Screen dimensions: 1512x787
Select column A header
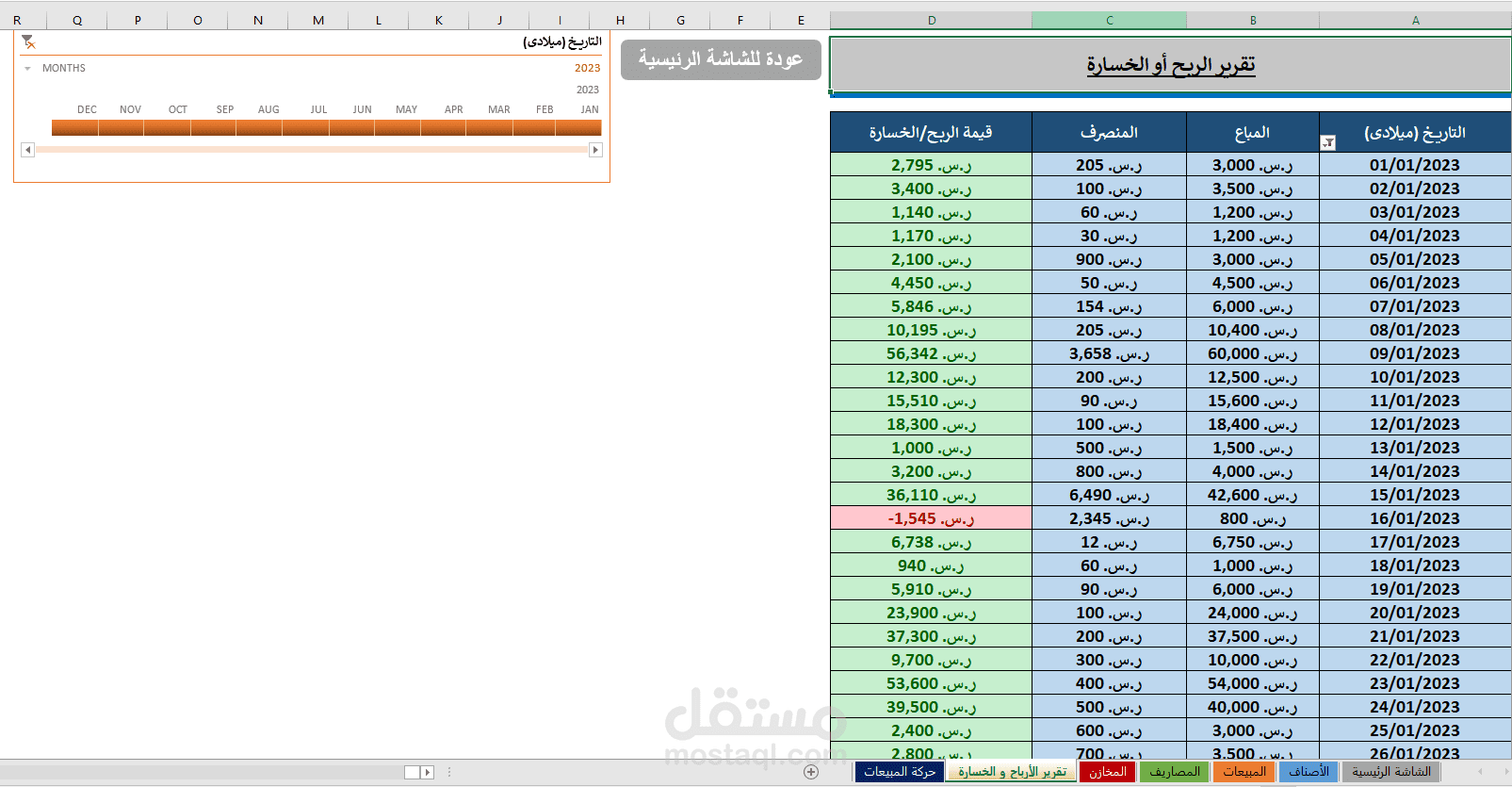point(1415,20)
